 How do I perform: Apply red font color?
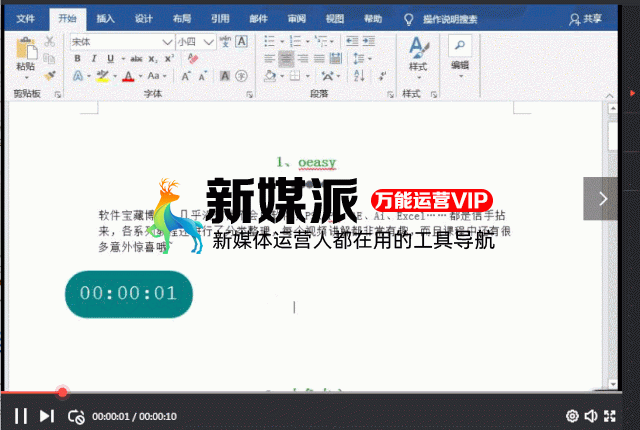tap(128, 76)
